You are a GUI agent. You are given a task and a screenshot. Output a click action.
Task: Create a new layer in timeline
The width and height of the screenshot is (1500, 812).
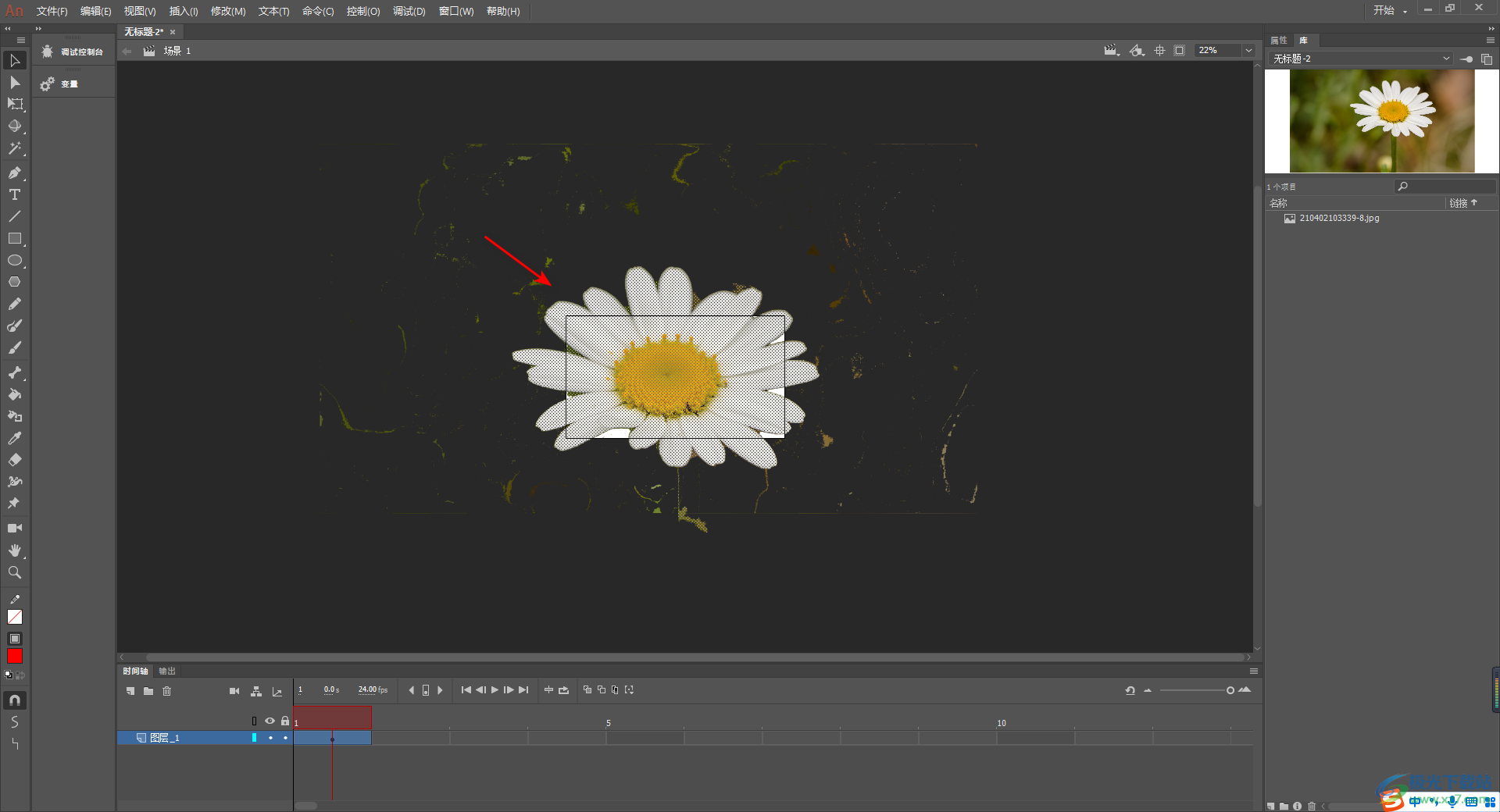[x=130, y=691]
